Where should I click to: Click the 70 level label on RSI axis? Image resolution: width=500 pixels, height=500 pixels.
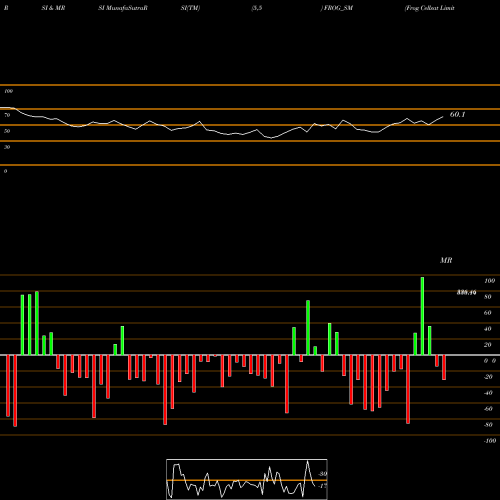[x=7, y=115]
